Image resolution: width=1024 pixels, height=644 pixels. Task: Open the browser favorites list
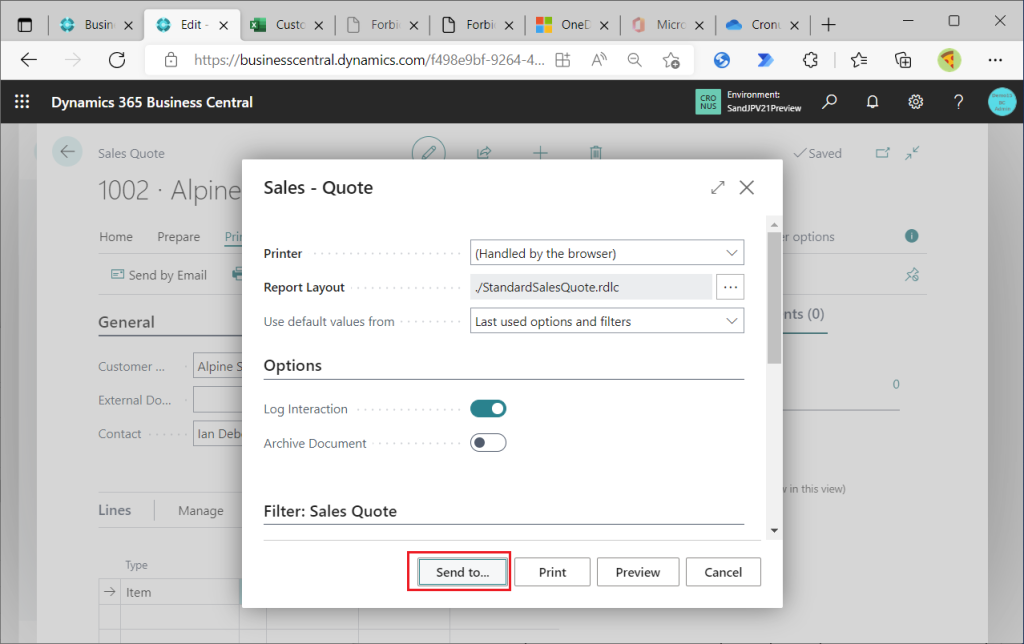[x=859, y=60]
